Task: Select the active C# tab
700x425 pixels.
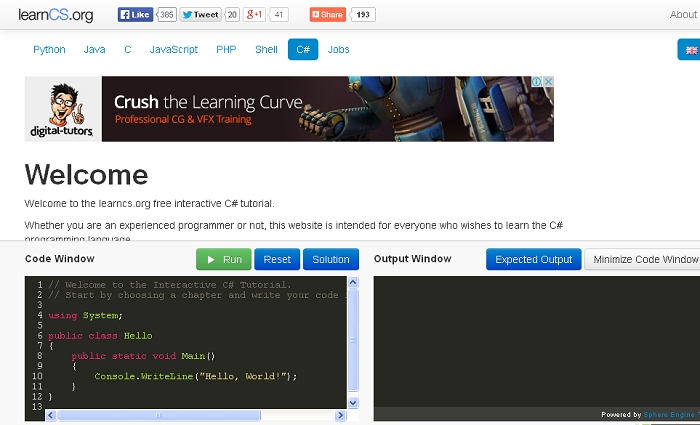Action: 303,50
